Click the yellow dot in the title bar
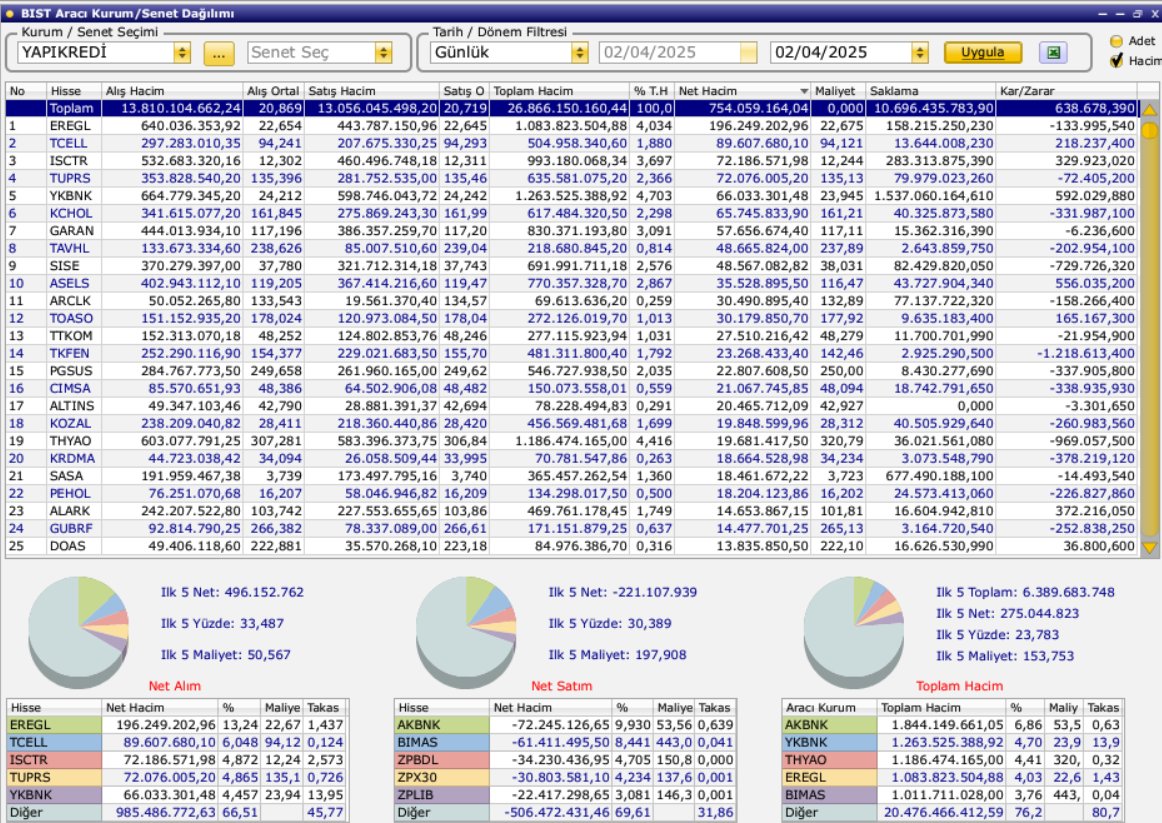This screenshot has width=1162, height=823. (x=10, y=13)
